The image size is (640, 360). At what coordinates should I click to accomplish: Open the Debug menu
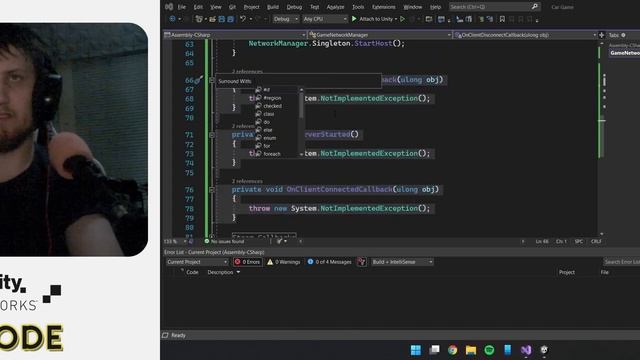tap(294, 7)
